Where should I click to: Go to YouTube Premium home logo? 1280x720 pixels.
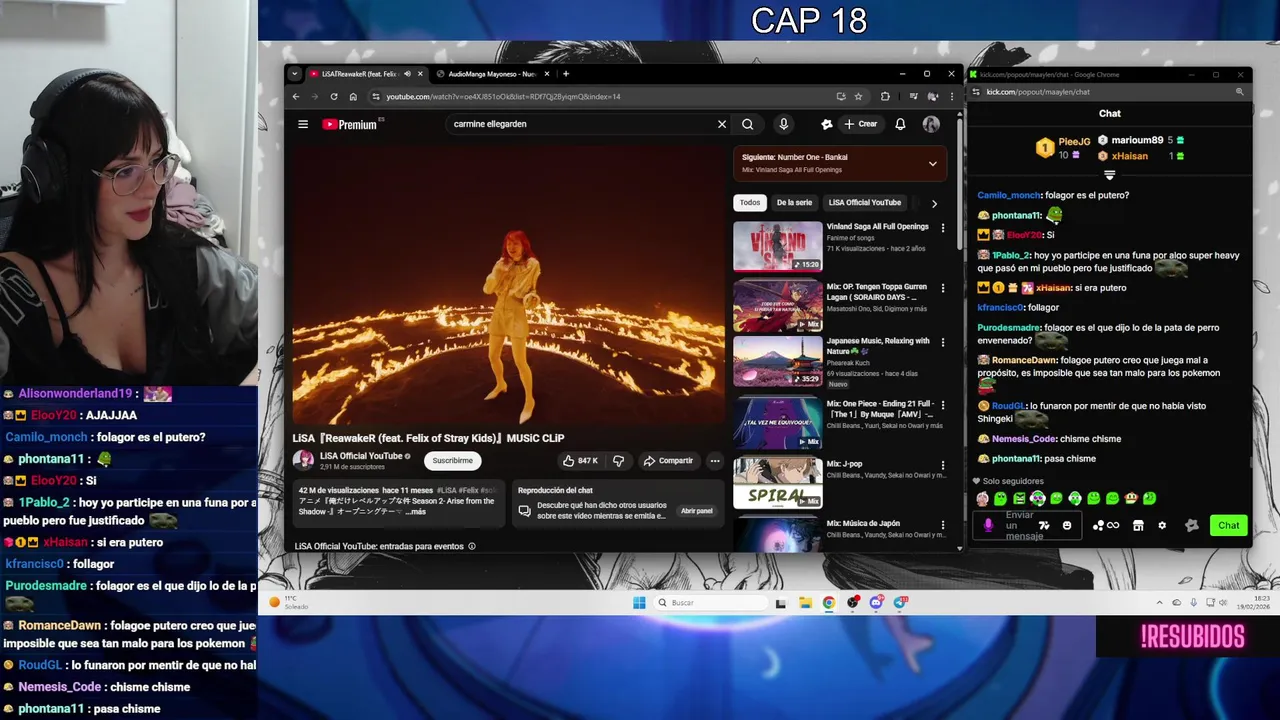[352, 124]
